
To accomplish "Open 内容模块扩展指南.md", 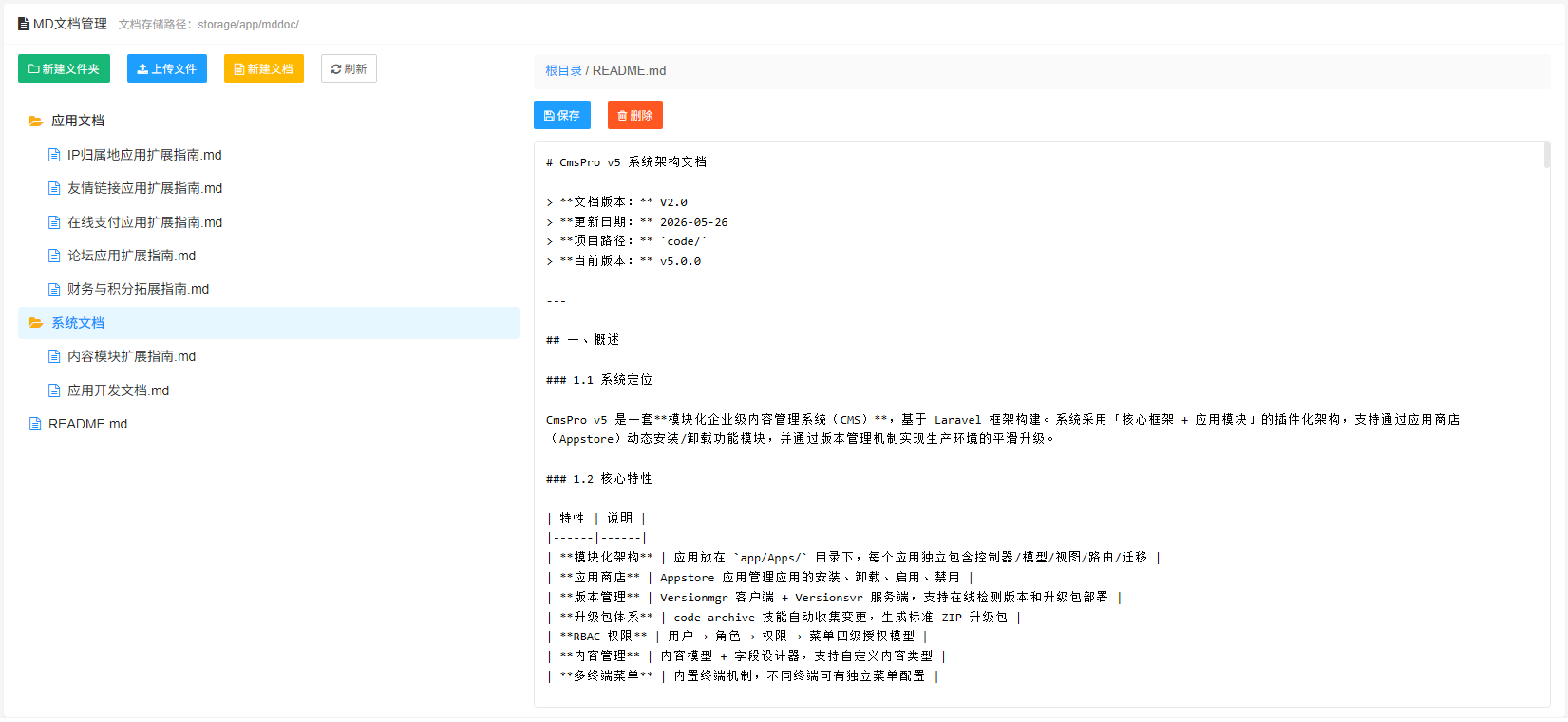I will [x=131, y=356].
